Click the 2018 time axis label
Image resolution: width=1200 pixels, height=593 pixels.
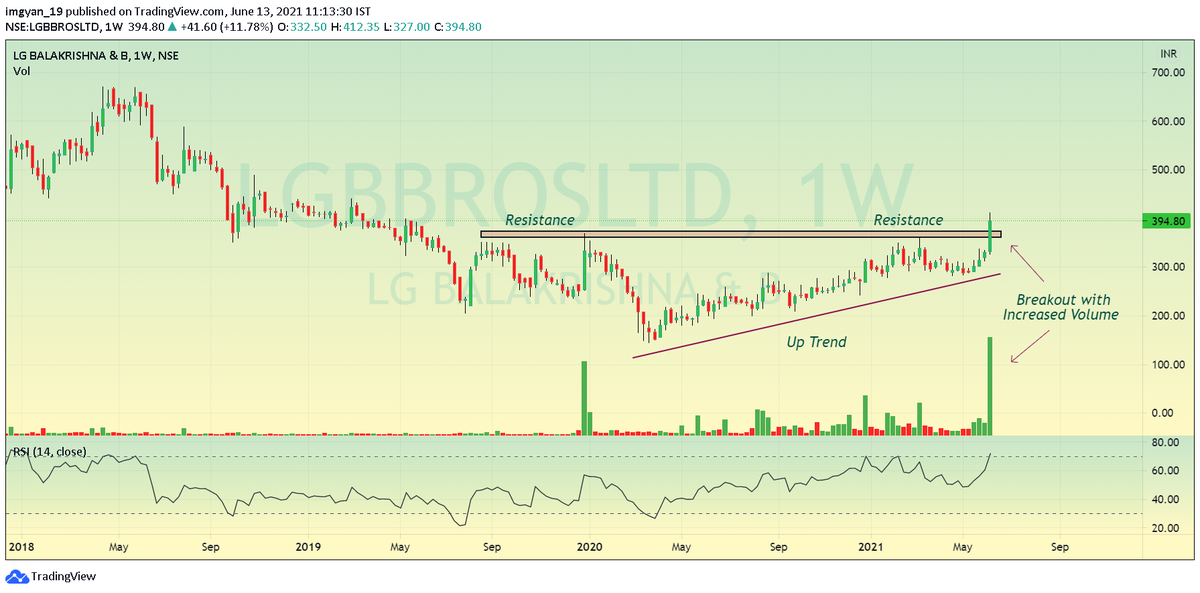[21, 548]
